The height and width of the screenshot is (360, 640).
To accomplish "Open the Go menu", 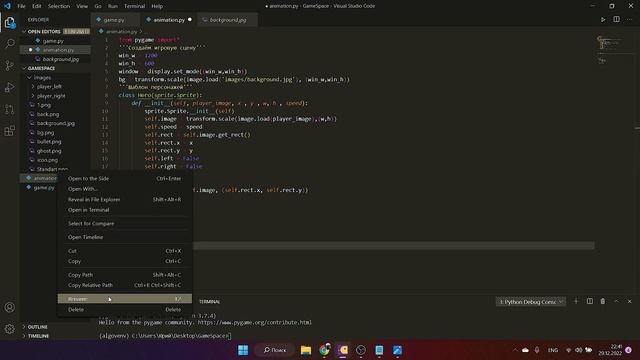I will point(98,6).
